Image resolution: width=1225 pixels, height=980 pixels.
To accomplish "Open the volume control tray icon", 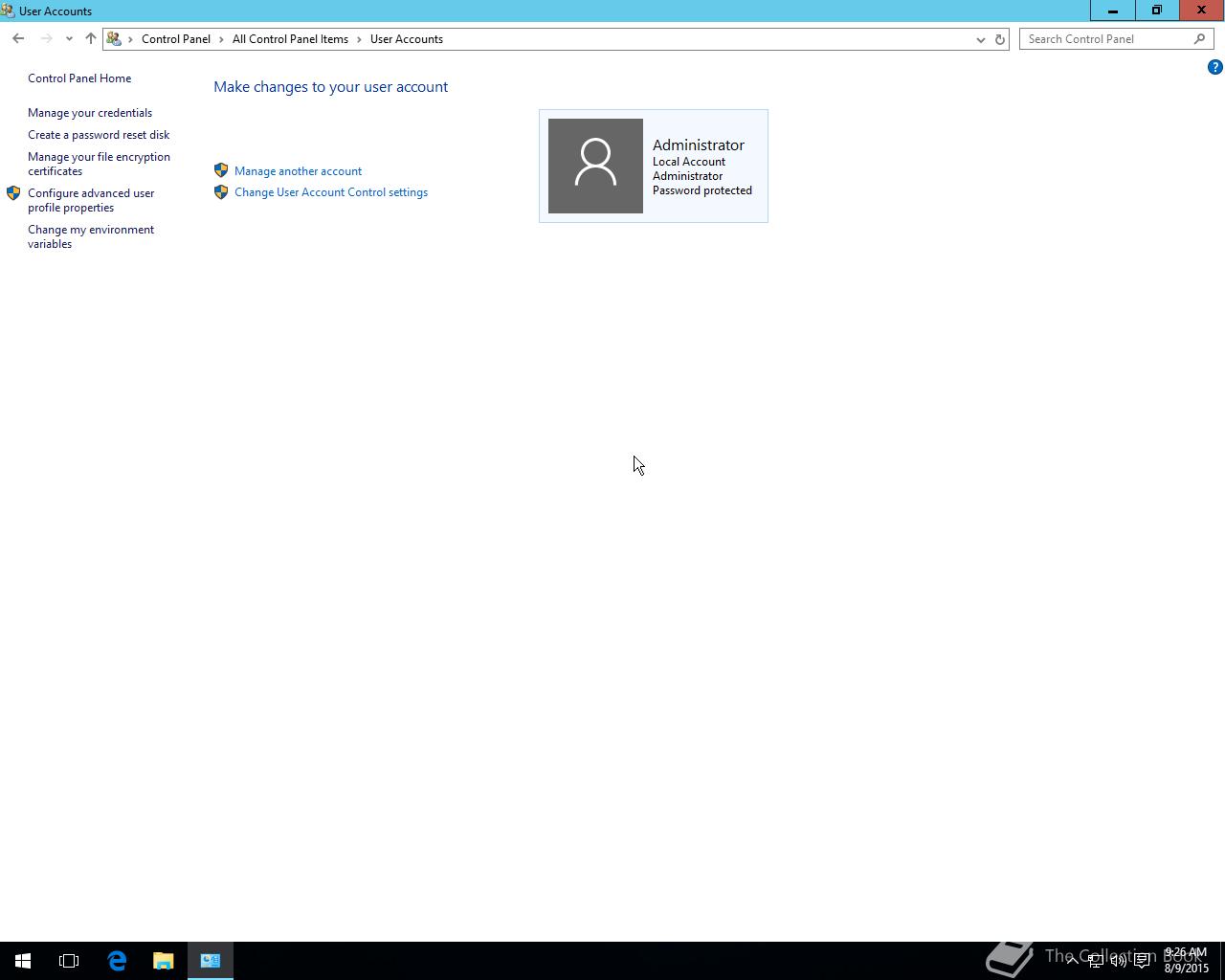I will [x=1118, y=961].
